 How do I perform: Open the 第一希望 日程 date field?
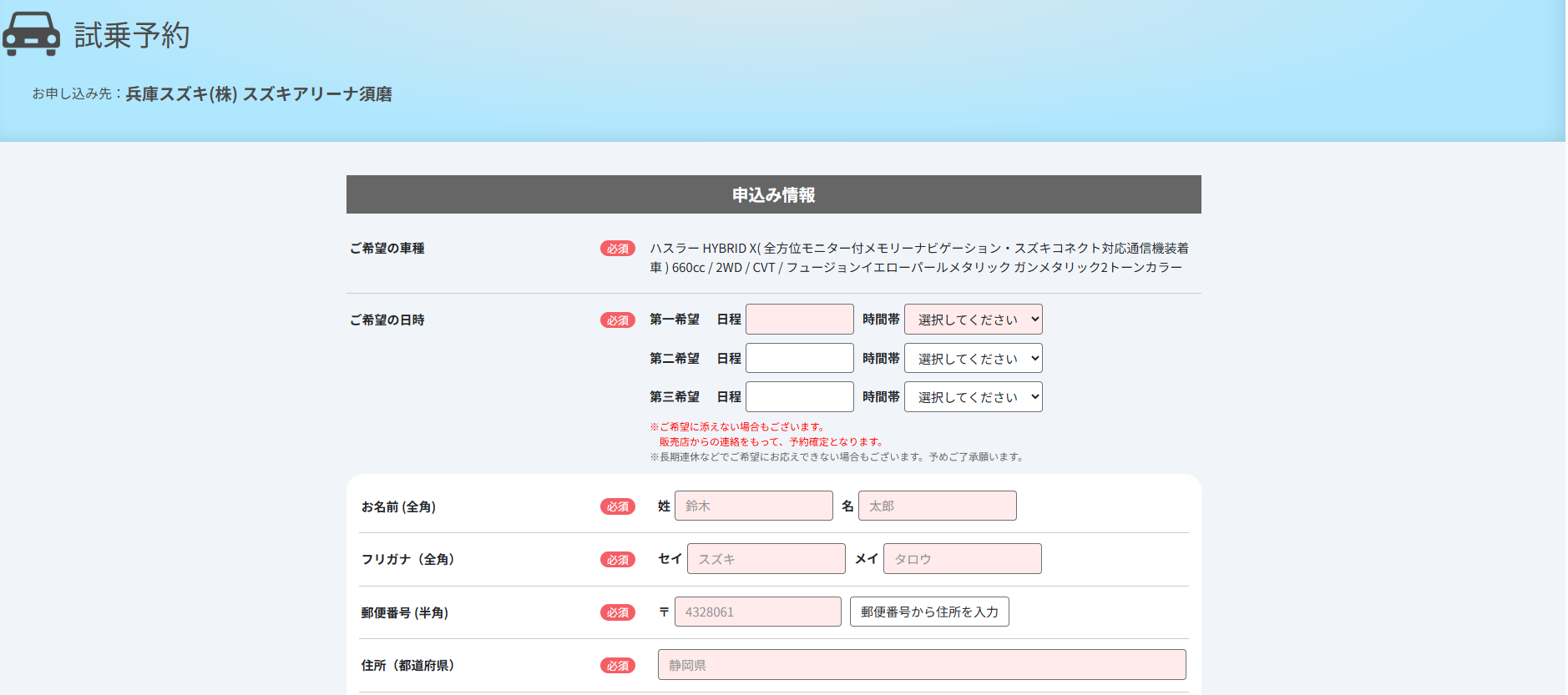pos(799,320)
